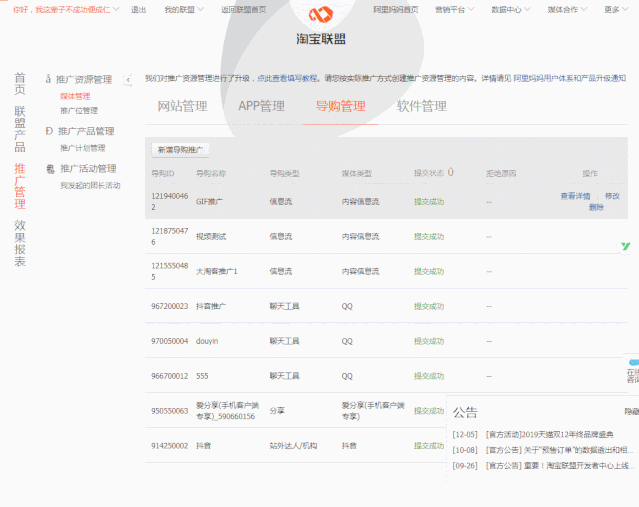Switch to the APP管理 tab
Viewport: 639px width, 507px height.
(262, 106)
